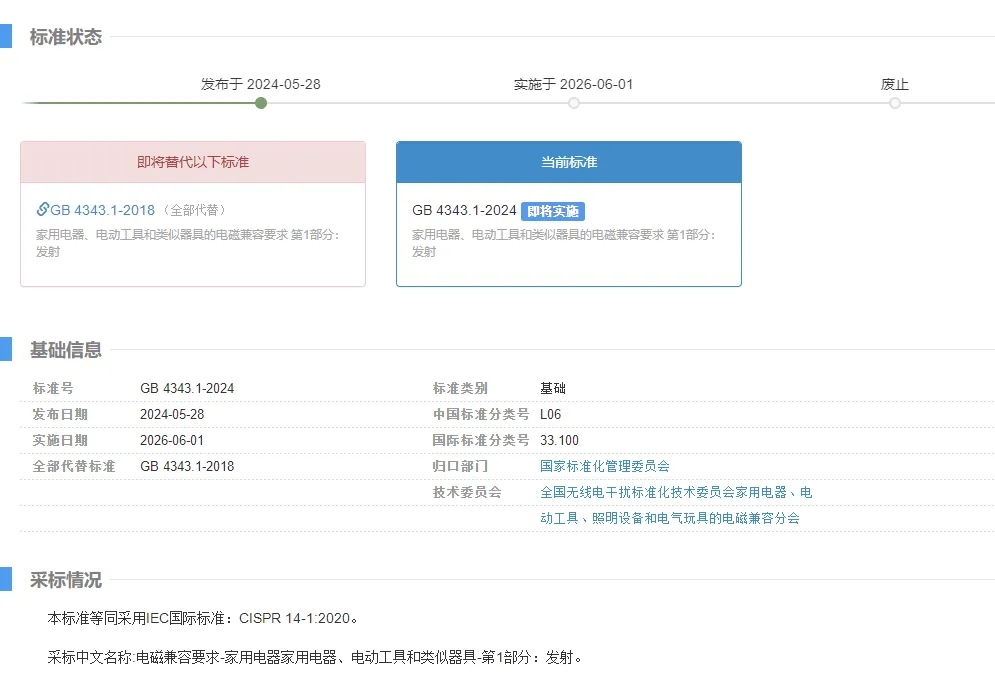The height and width of the screenshot is (687, 995).
Task: Click the blue 即将实施 status badge
Action: (x=553, y=211)
